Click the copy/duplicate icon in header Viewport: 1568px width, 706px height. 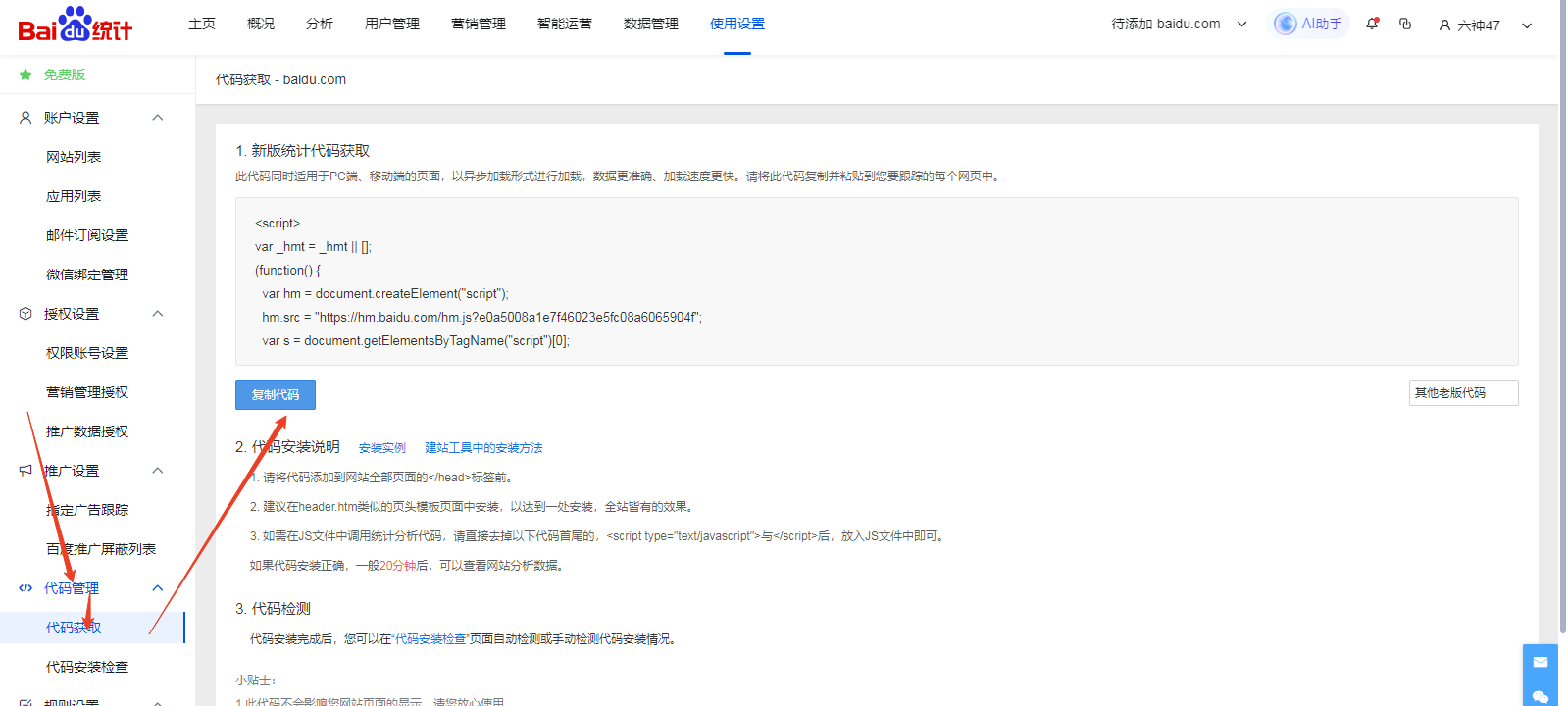pyautogui.click(x=1405, y=24)
